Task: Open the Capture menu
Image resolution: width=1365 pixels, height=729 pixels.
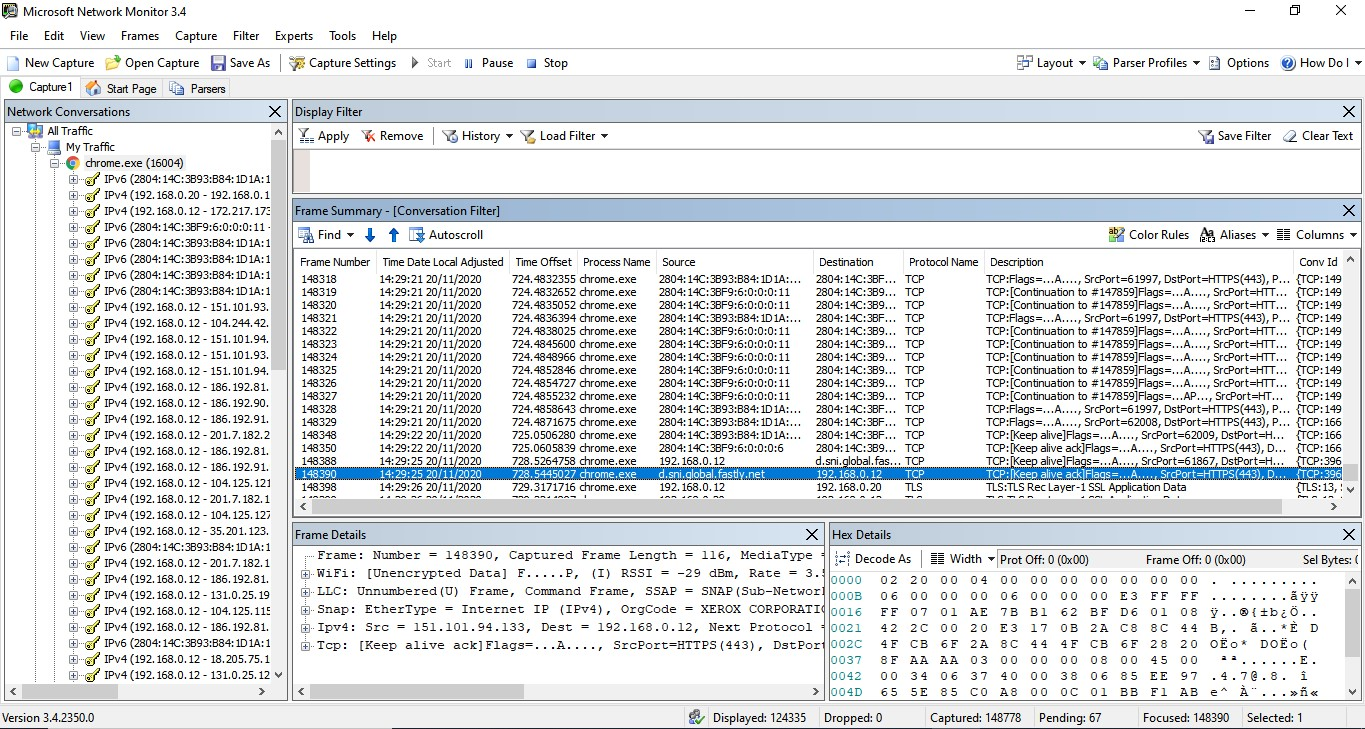Action: (x=196, y=35)
